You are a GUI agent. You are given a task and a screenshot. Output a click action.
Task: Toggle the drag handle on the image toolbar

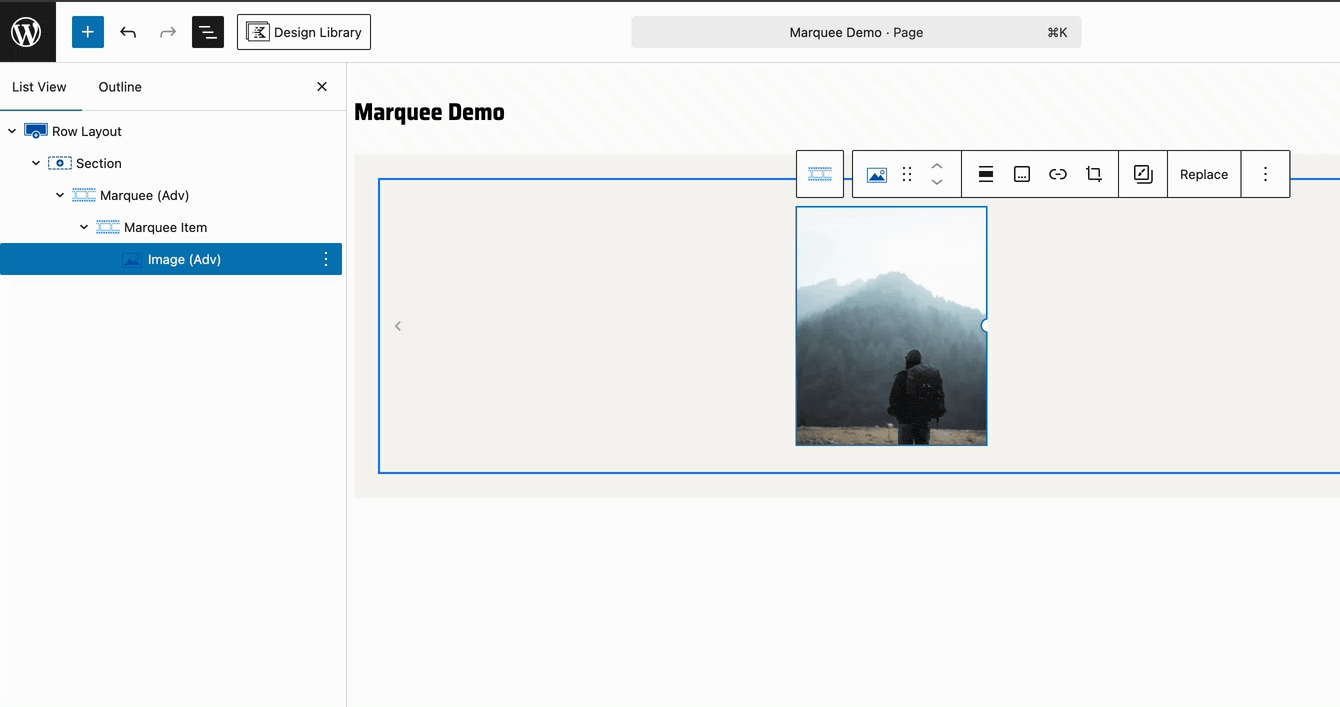point(907,174)
